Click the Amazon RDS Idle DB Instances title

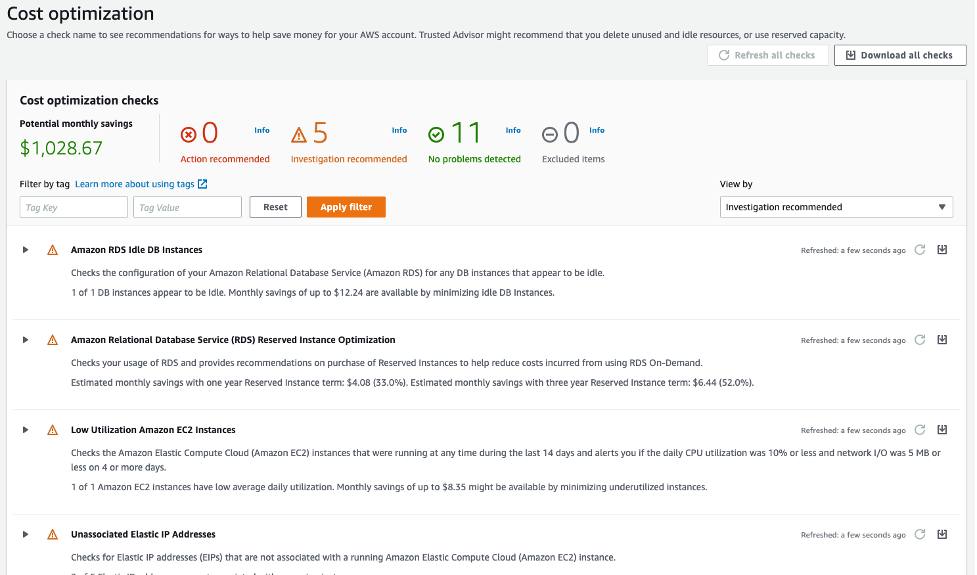[x=136, y=250]
